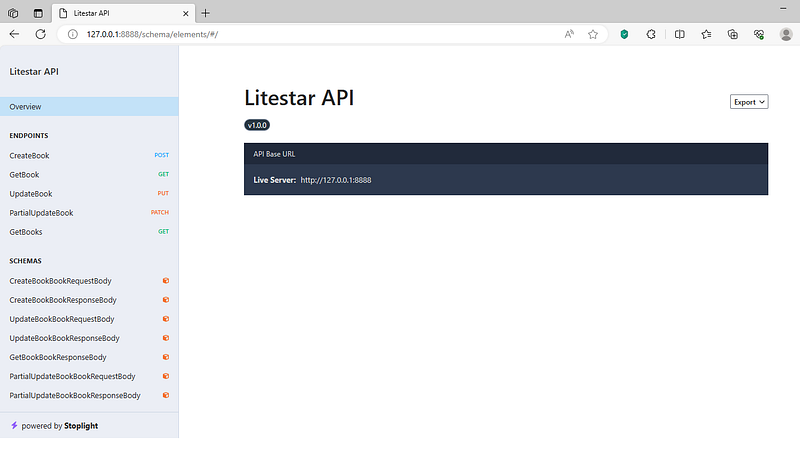
Task: Open the Favorites list icon
Action: pos(706,34)
